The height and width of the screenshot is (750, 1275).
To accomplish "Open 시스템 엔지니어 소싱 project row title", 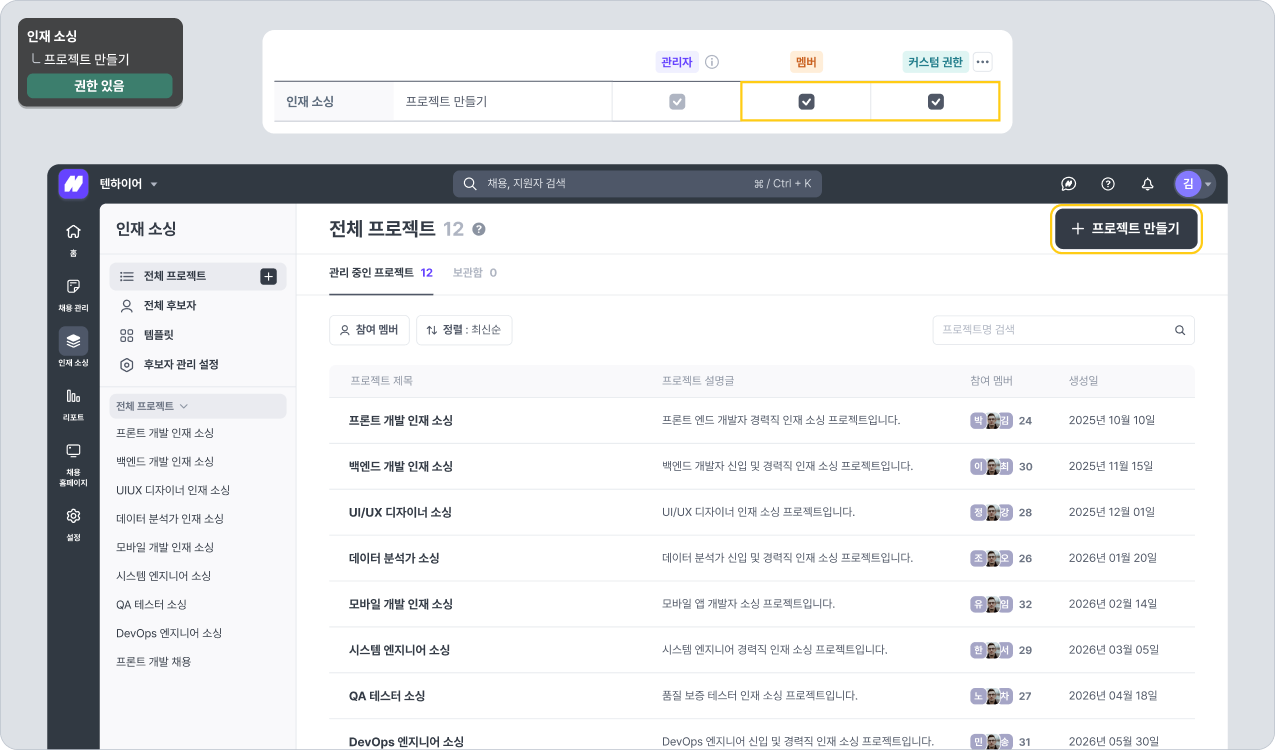I will point(399,651).
